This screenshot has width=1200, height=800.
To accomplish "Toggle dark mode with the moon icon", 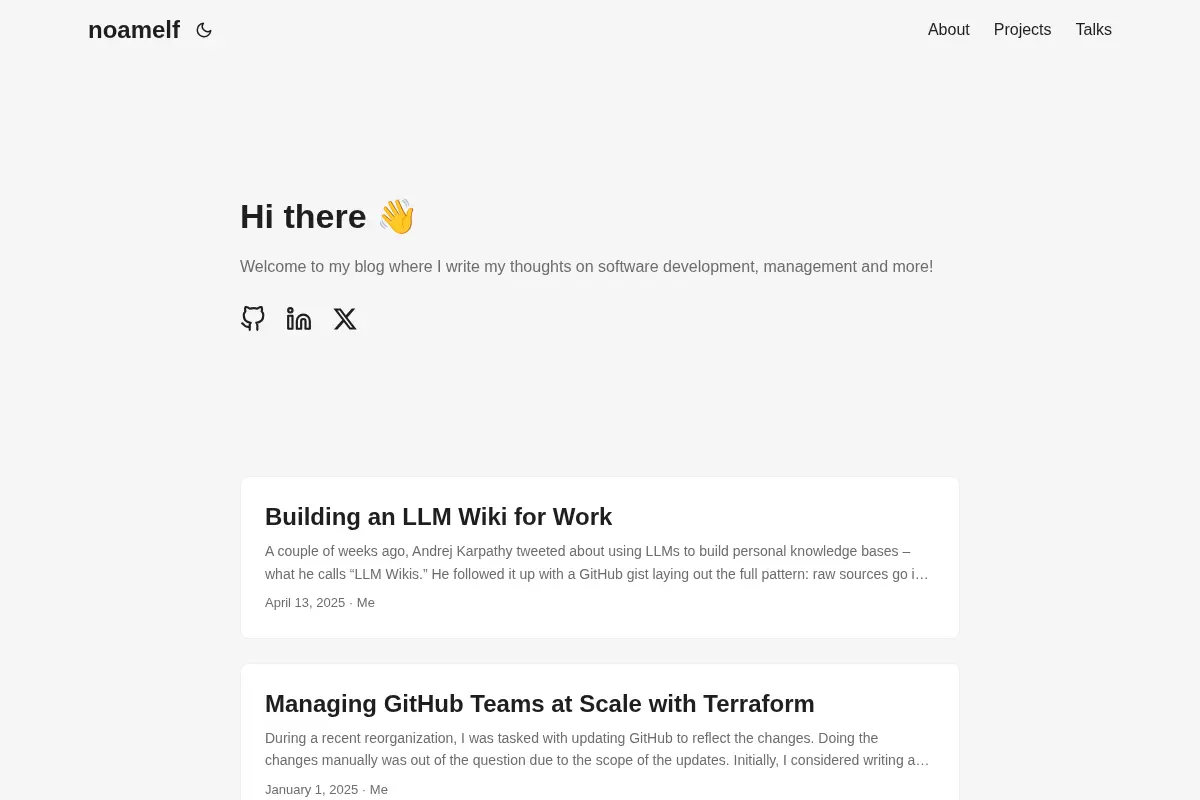I will point(204,30).
